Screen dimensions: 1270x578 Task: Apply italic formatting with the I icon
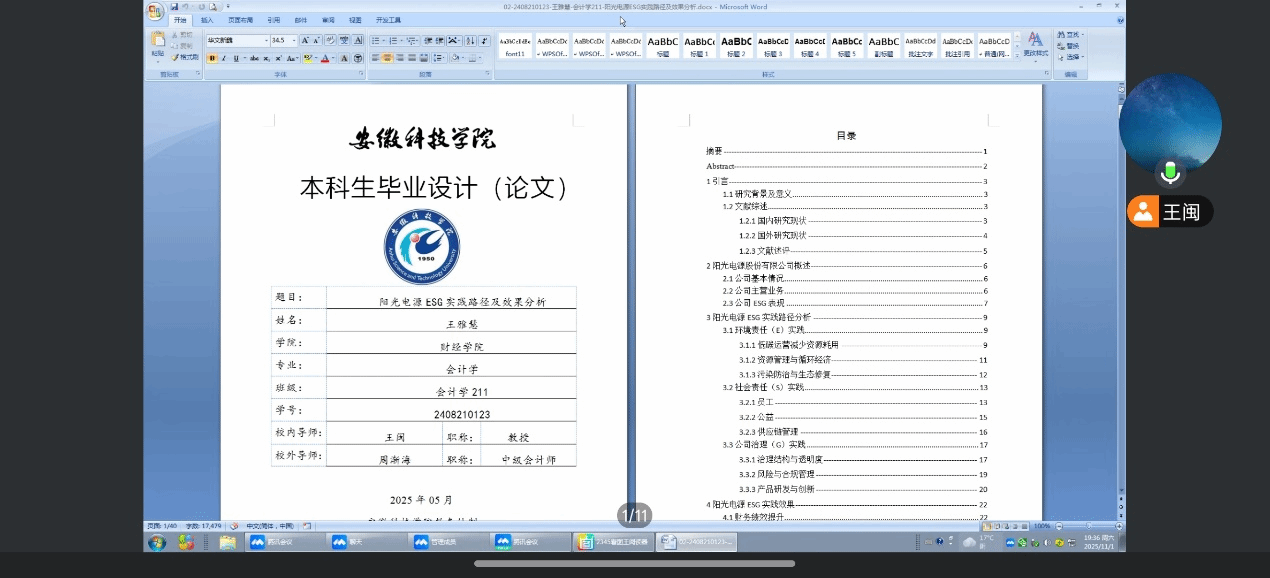pyautogui.click(x=223, y=58)
